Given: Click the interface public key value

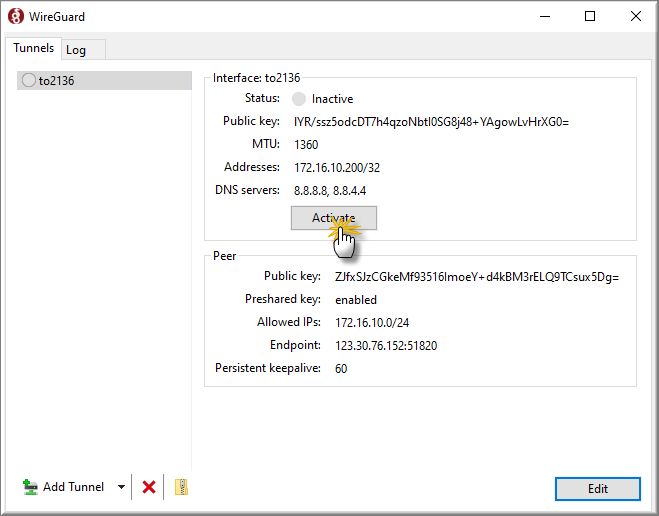Looking at the screenshot, I should point(431,122).
